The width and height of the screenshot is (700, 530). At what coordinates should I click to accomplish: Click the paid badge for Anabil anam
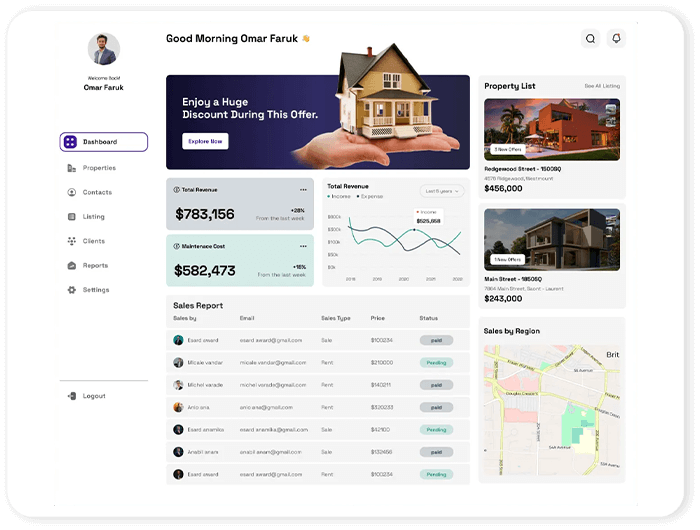click(436, 452)
